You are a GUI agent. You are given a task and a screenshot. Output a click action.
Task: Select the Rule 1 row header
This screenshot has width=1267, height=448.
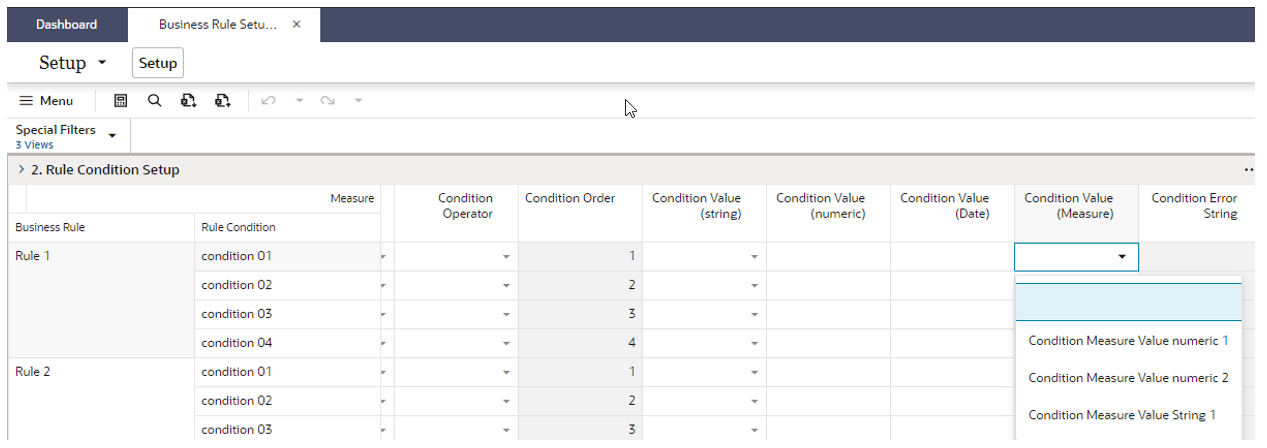(101, 300)
